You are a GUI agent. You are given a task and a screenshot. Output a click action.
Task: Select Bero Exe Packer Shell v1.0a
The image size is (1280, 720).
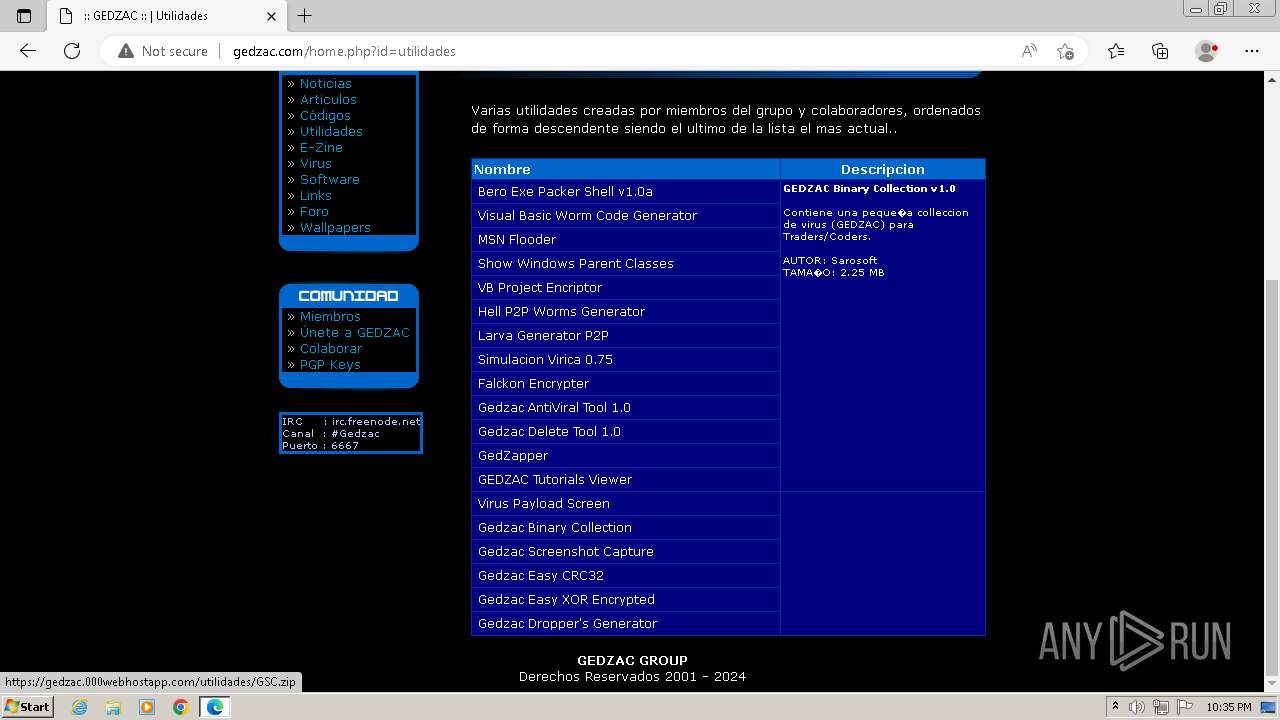625,191
